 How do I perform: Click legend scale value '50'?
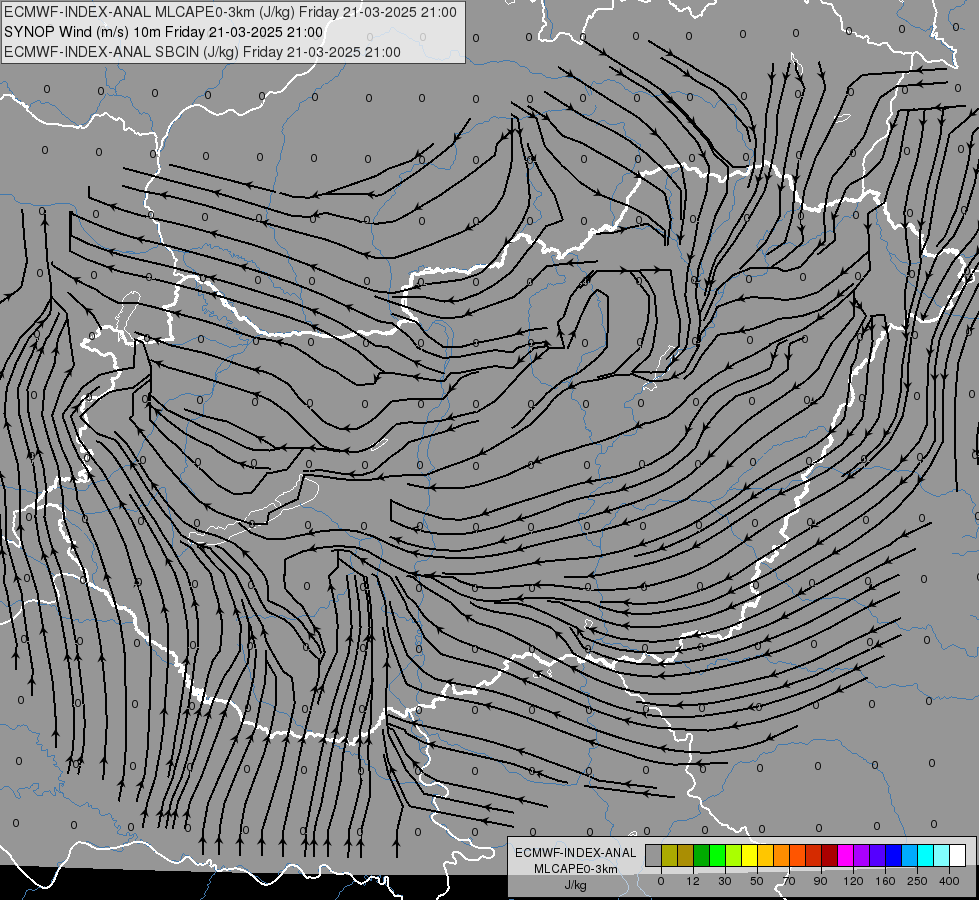pyautogui.click(x=757, y=881)
